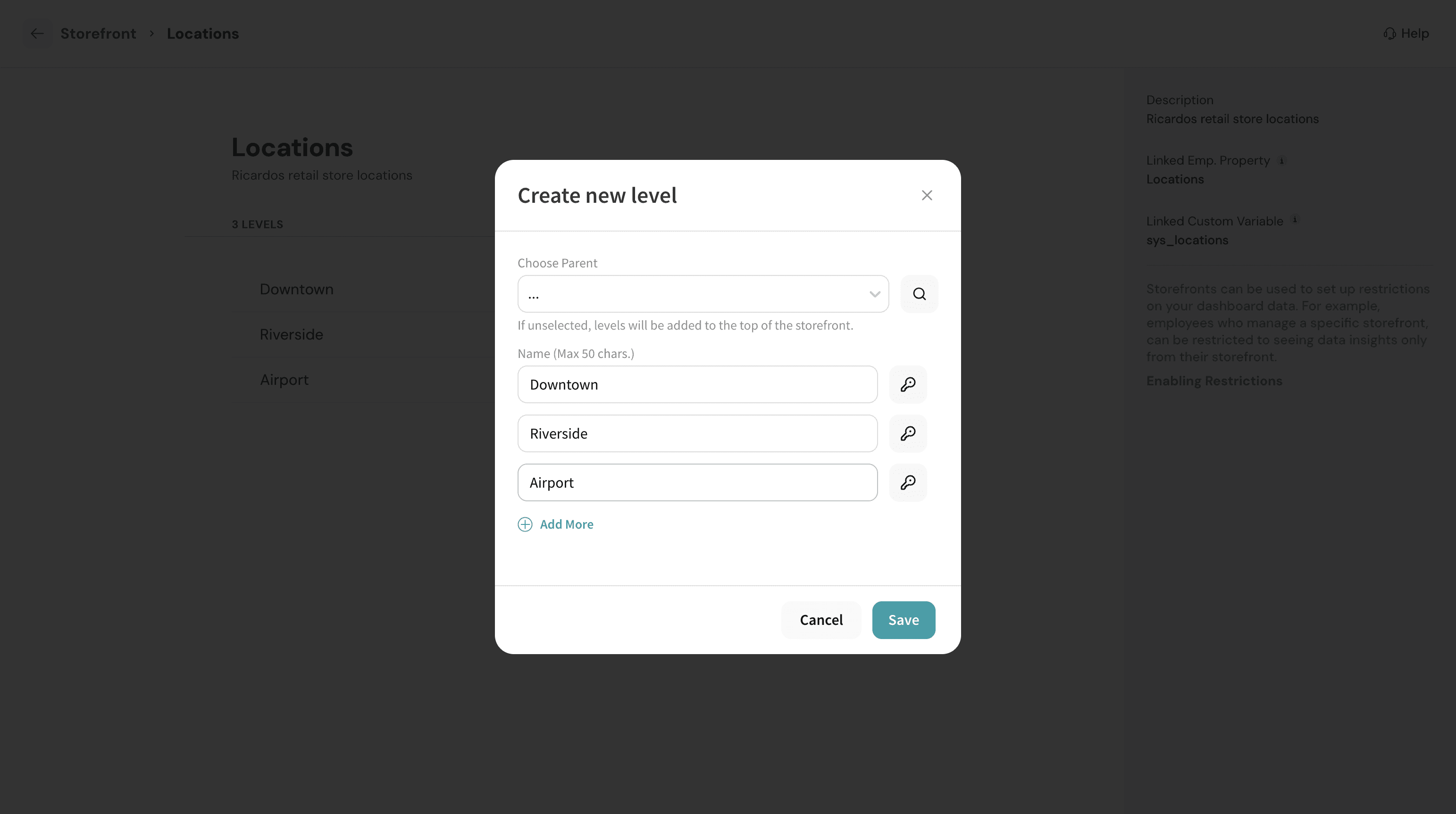The image size is (1456, 814).
Task: Click info icon beside Linked Custom Variable
Action: tap(1295, 220)
